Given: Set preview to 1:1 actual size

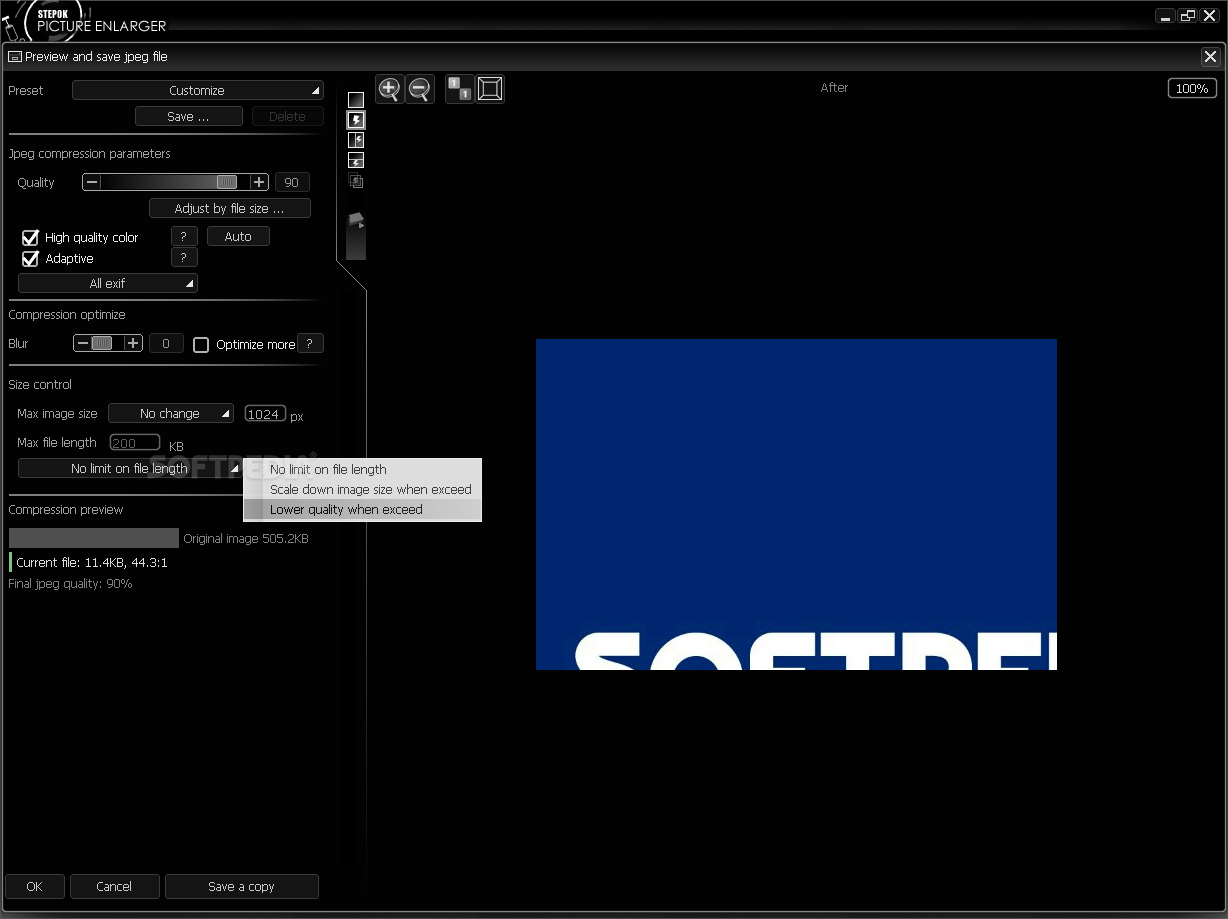Looking at the screenshot, I should tap(460, 89).
